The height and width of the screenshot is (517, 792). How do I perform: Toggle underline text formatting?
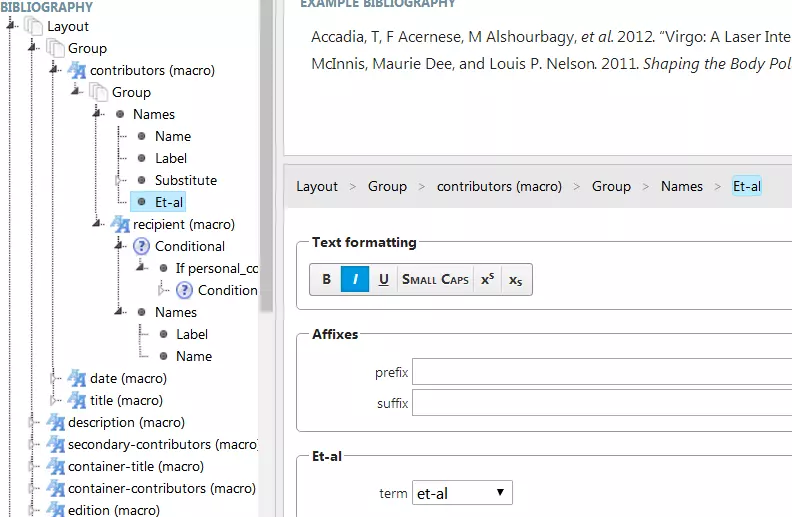(x=383, y=280)
